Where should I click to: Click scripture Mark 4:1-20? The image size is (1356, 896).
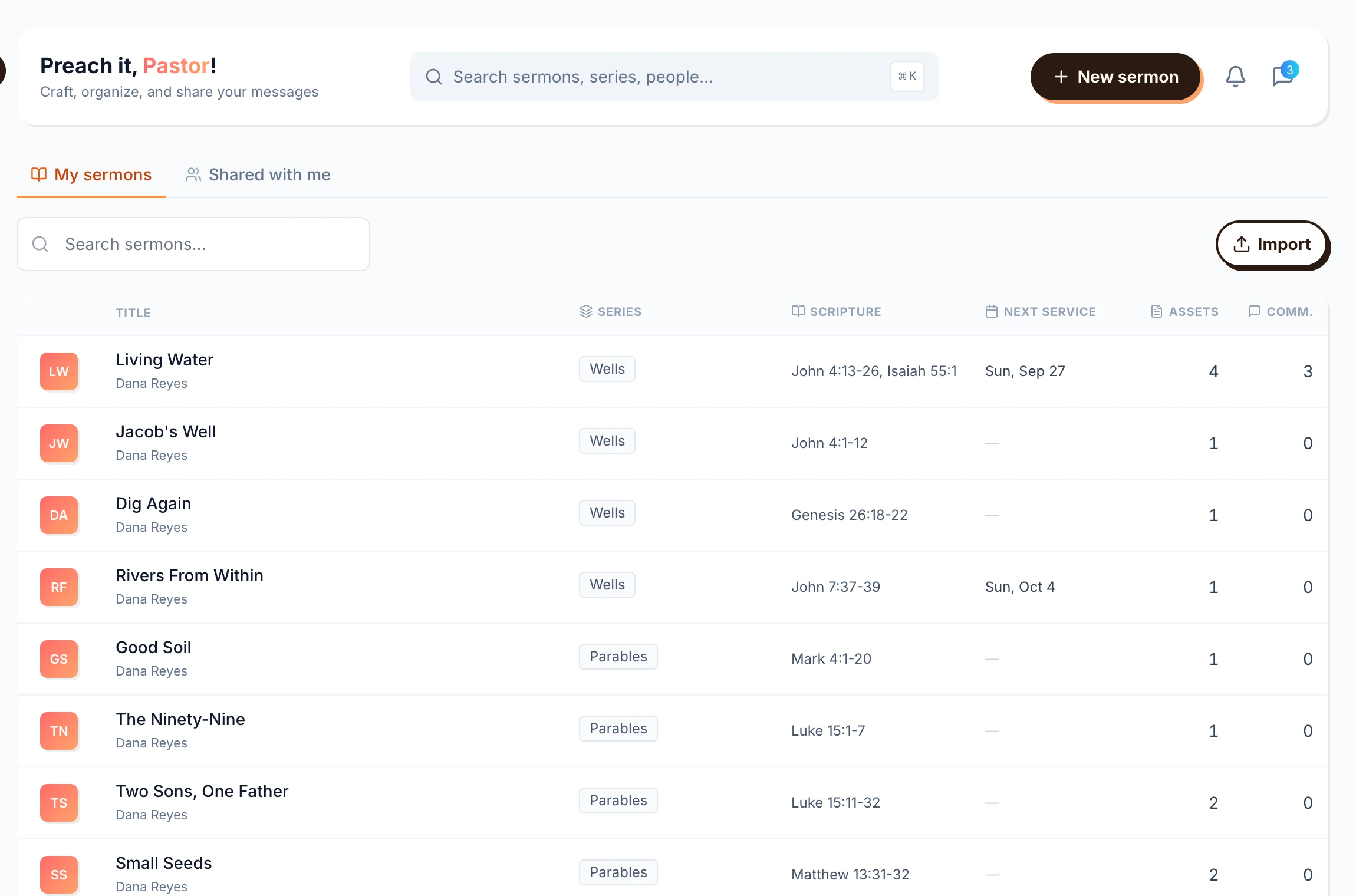coord(831,659)
